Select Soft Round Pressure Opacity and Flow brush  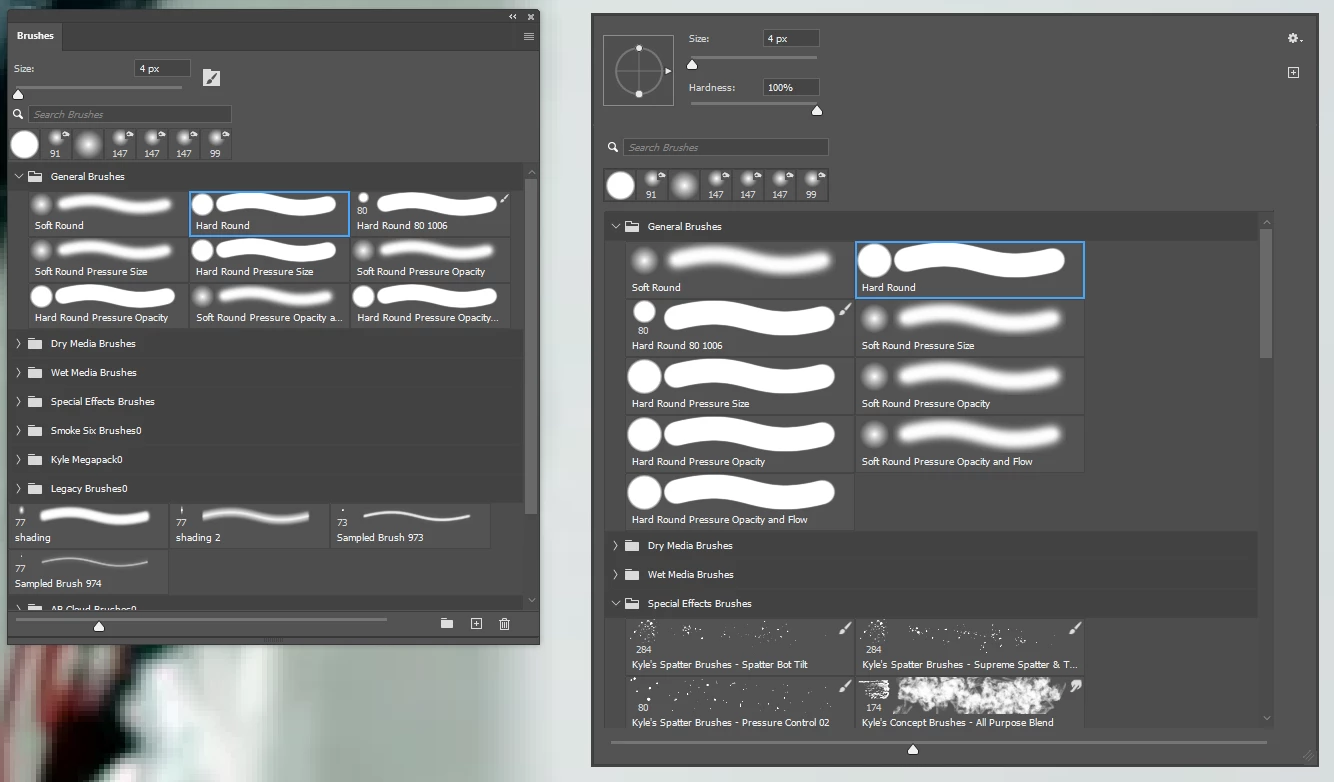coord(970,443)
